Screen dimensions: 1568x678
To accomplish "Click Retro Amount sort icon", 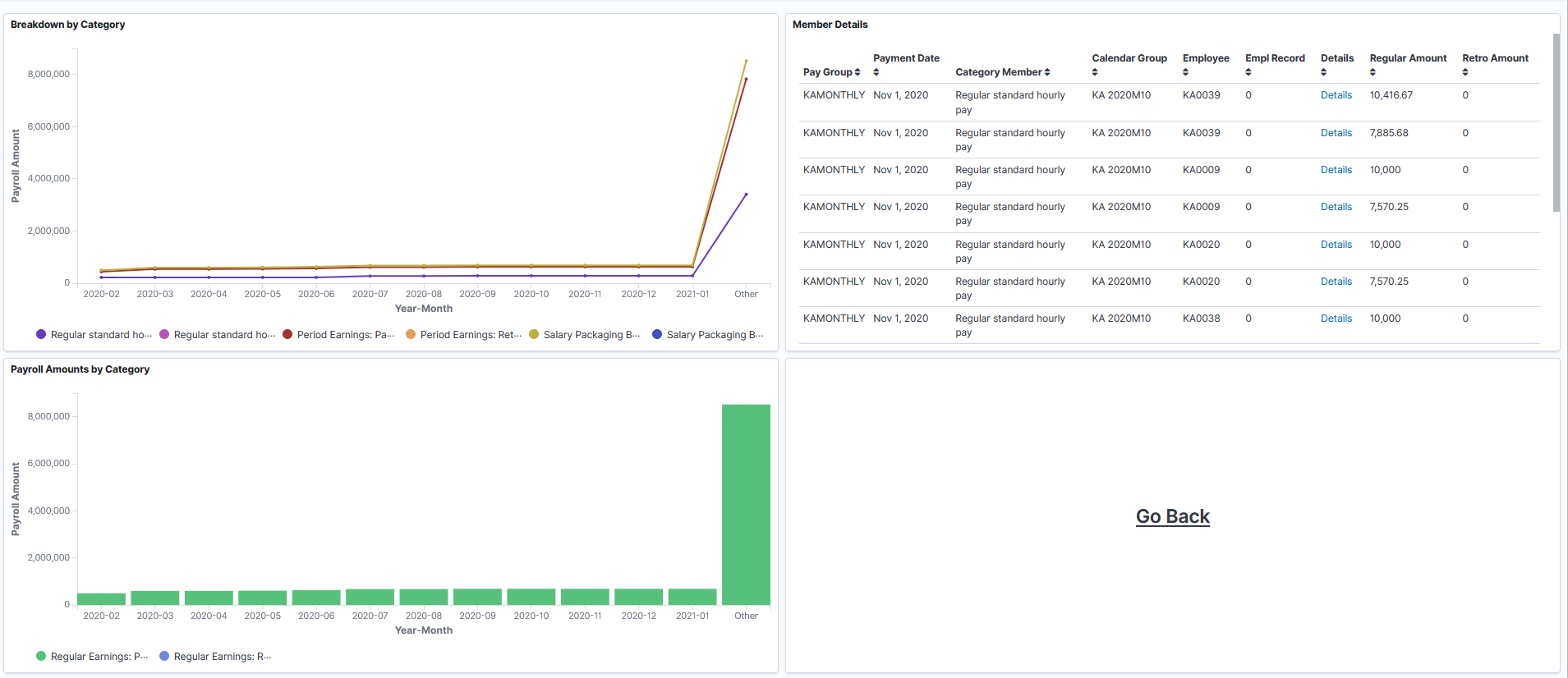I will point(1465,72).
